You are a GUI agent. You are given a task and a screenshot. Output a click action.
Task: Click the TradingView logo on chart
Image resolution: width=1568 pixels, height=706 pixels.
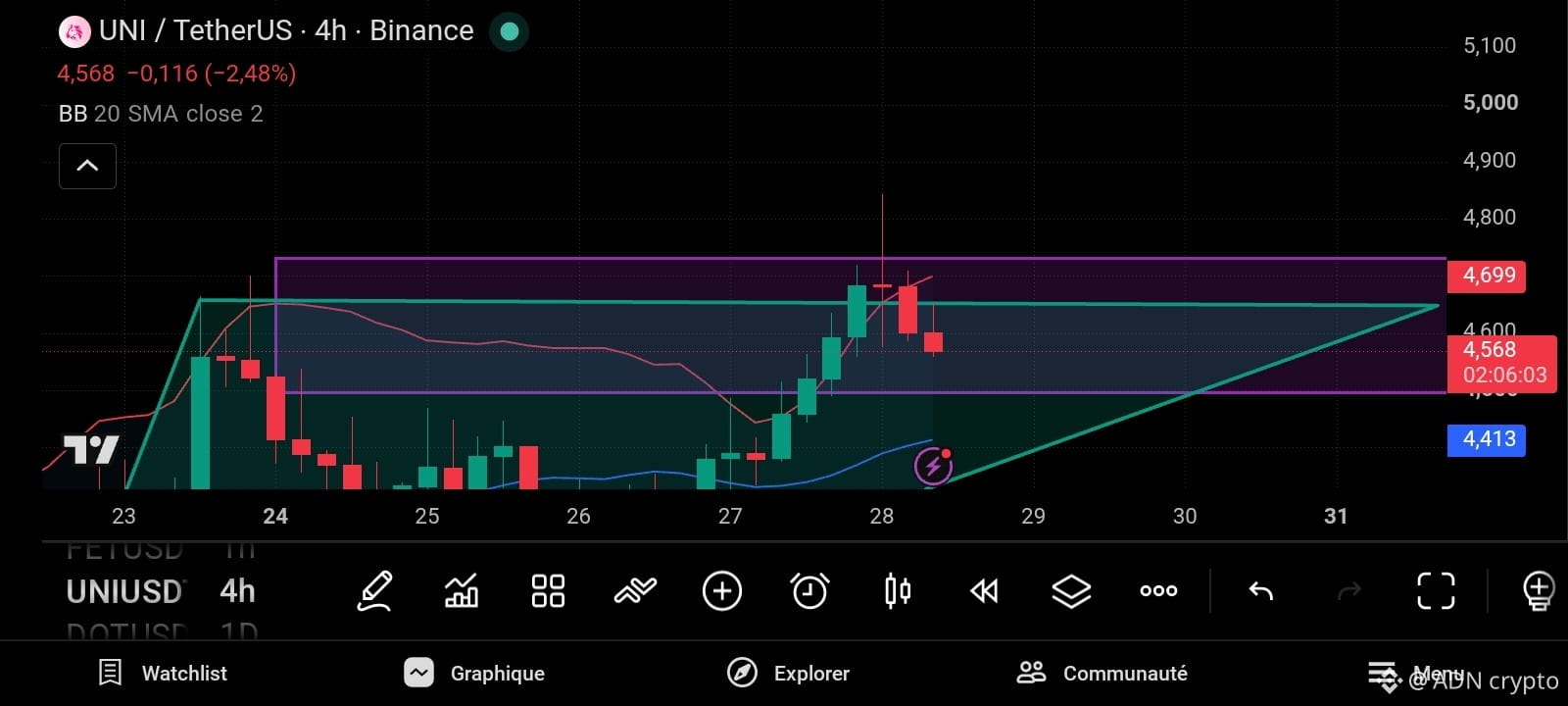click(91, 450)
